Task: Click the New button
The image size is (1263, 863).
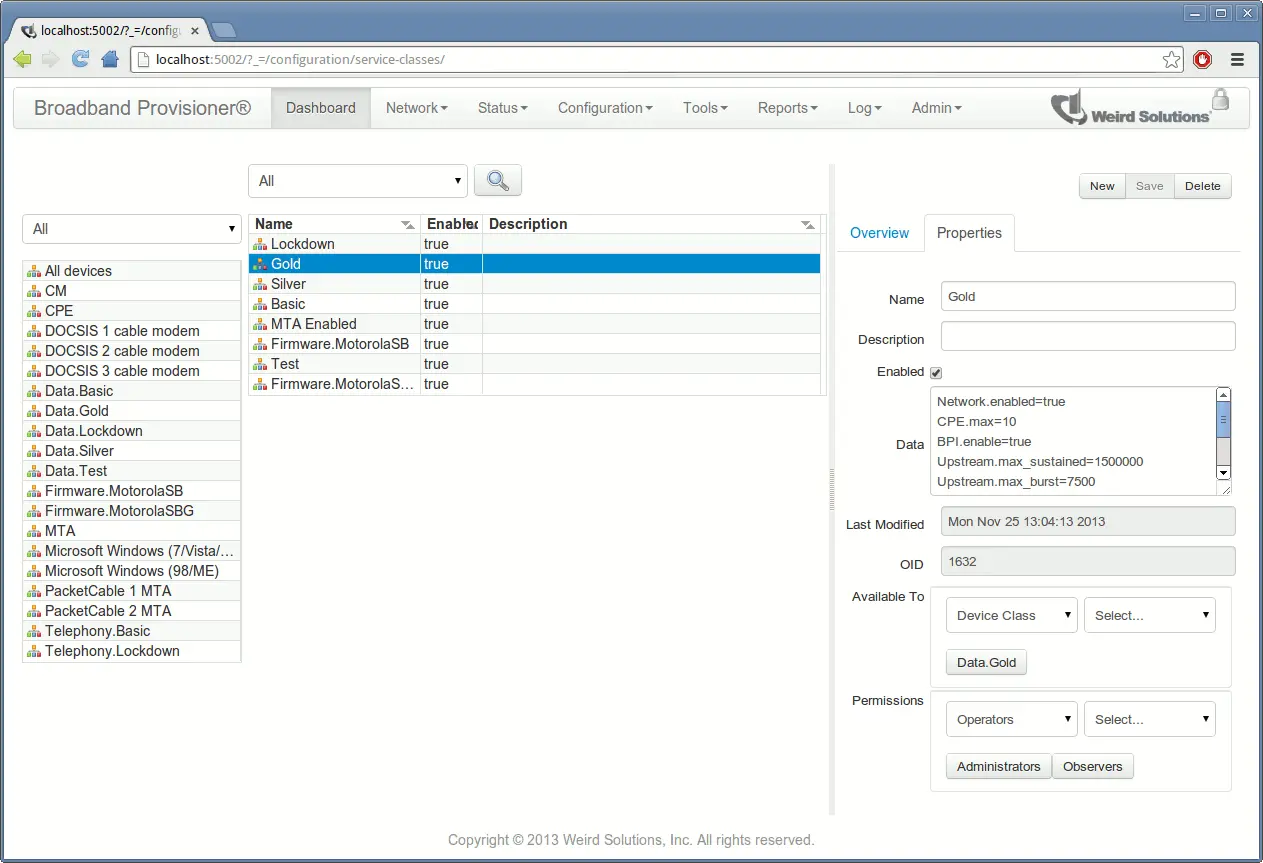Action: coord(1101,186)
